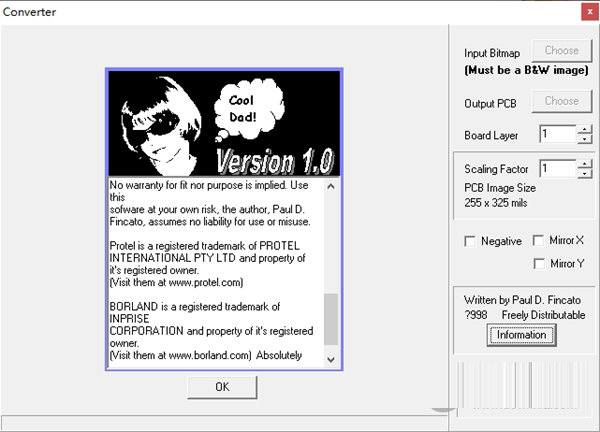
Task: Toggle the Mirror X checkbox
Action: [x=539, y=241]
